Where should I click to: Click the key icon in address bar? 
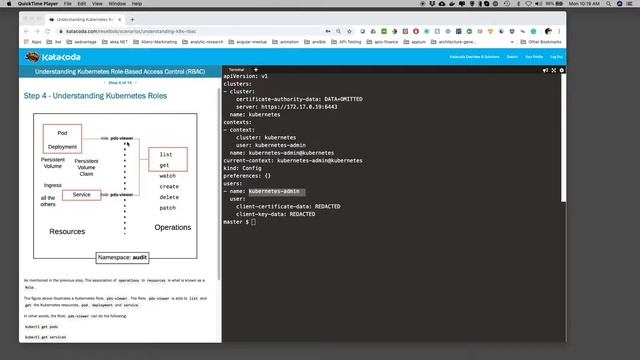pyautogui.click(x=328, y=31)
